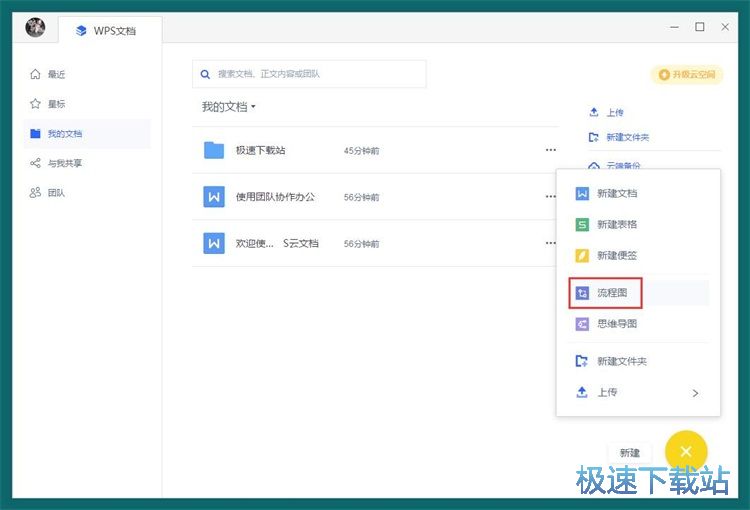This screenshot has width=750, height=510.
Task: Click 新建文件夹 link in the right panel
Action: pos(628,137)
